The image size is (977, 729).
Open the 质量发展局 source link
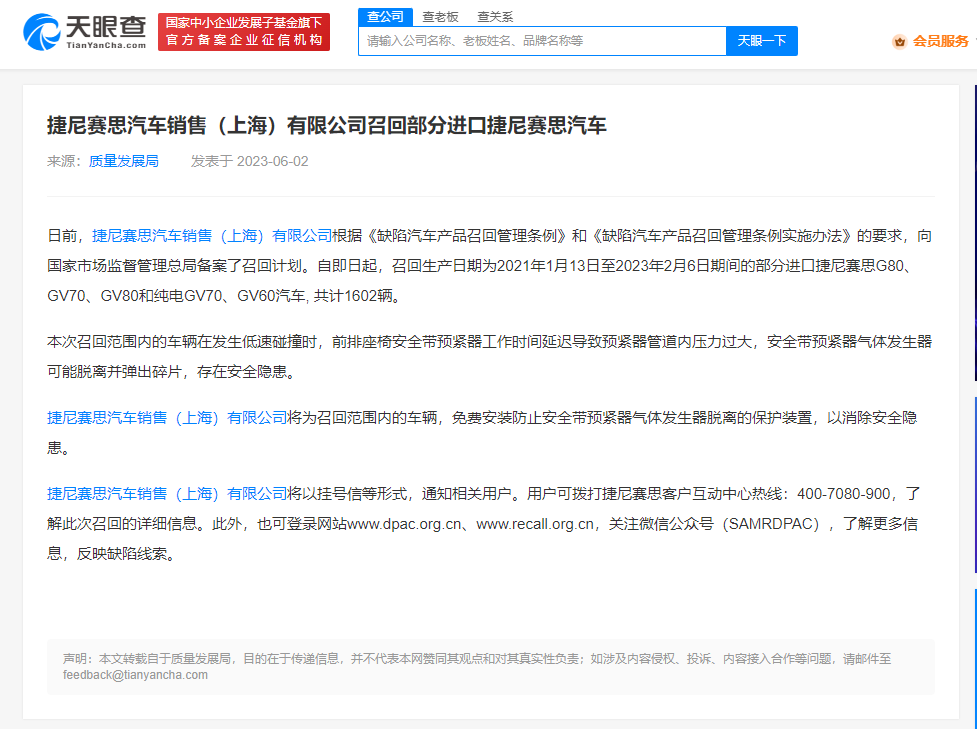[x=123, y=161]
